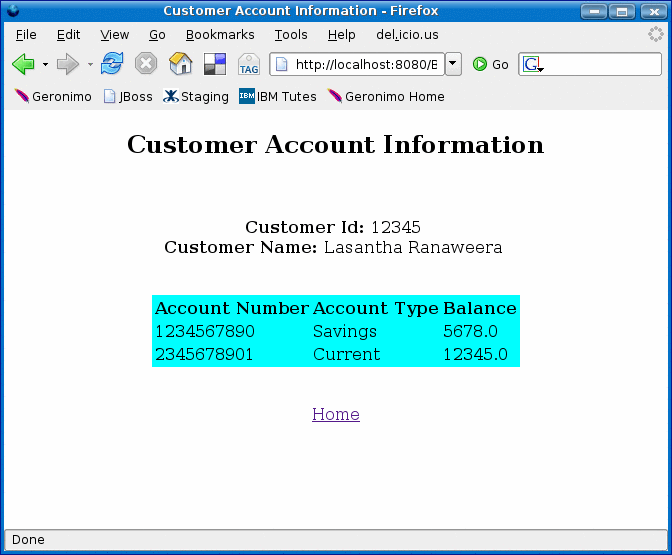Click the Firefox icon in title bar

pos(13,11)
